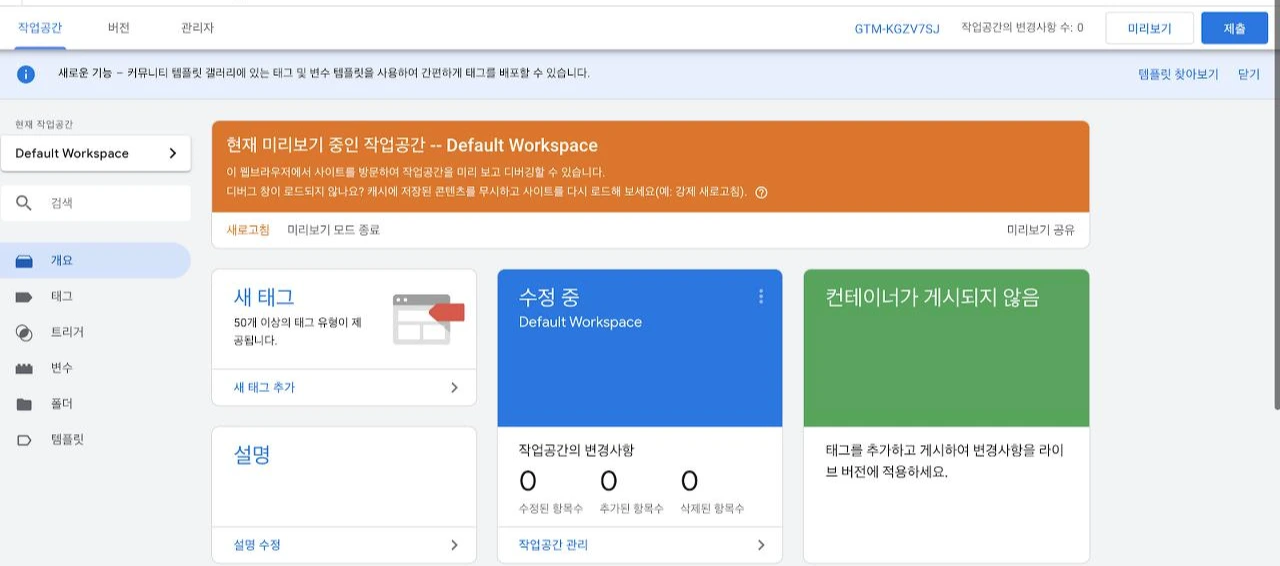Click the 수정된 항목수 count label
The height and width of the screenshot is (566, 1280).
549,509
